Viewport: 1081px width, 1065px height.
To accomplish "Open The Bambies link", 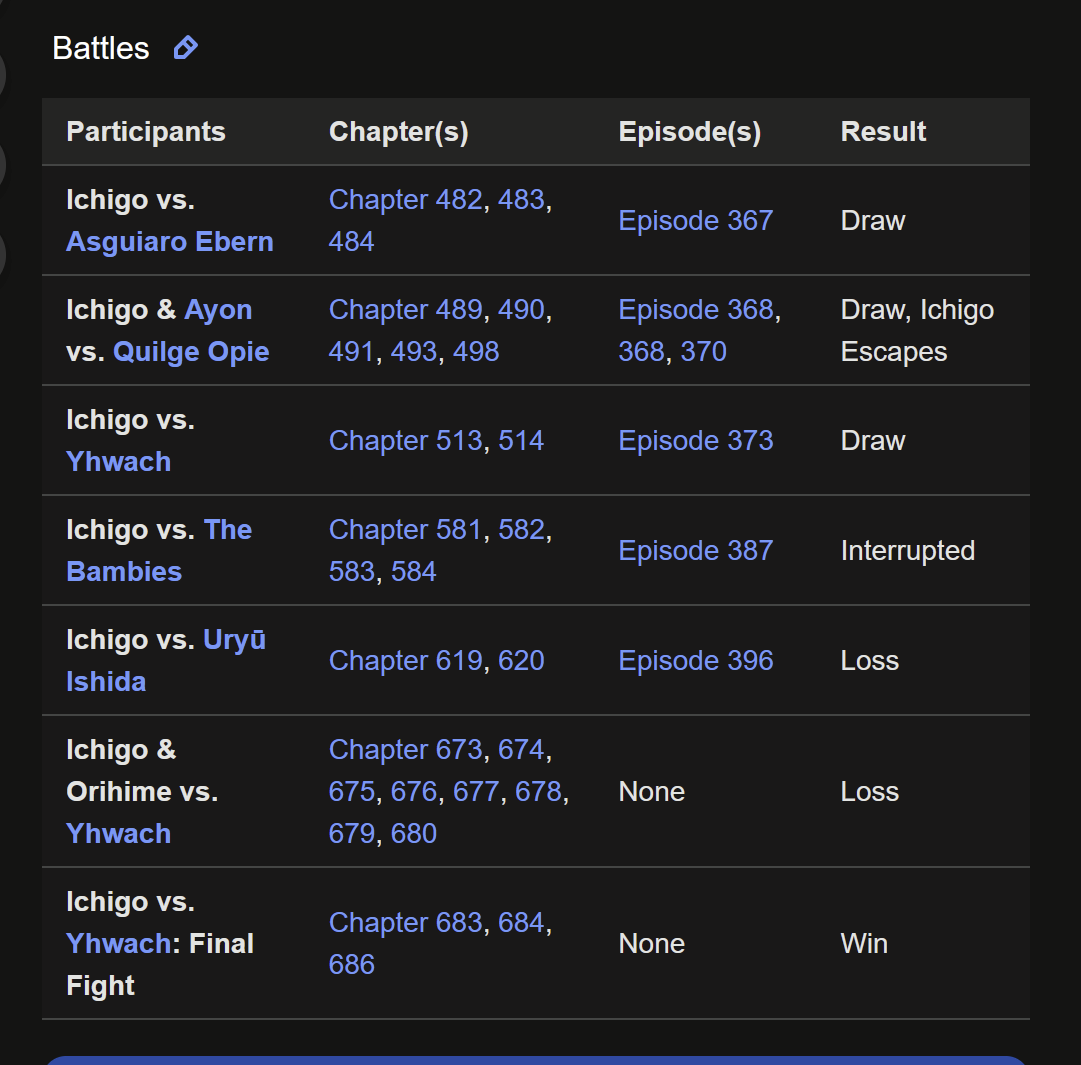I will point(159,551).
